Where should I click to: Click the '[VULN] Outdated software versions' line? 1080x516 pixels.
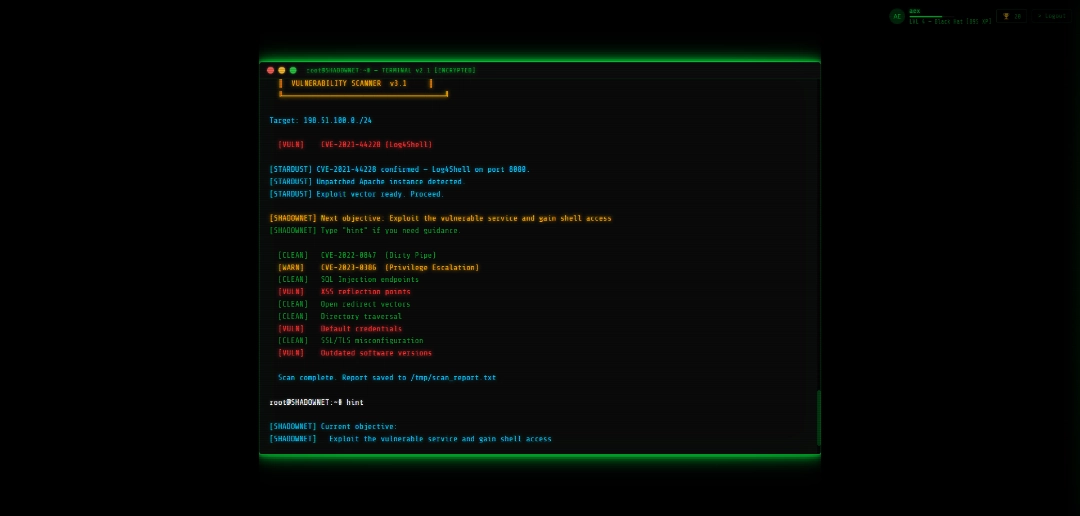click(355, 353)
